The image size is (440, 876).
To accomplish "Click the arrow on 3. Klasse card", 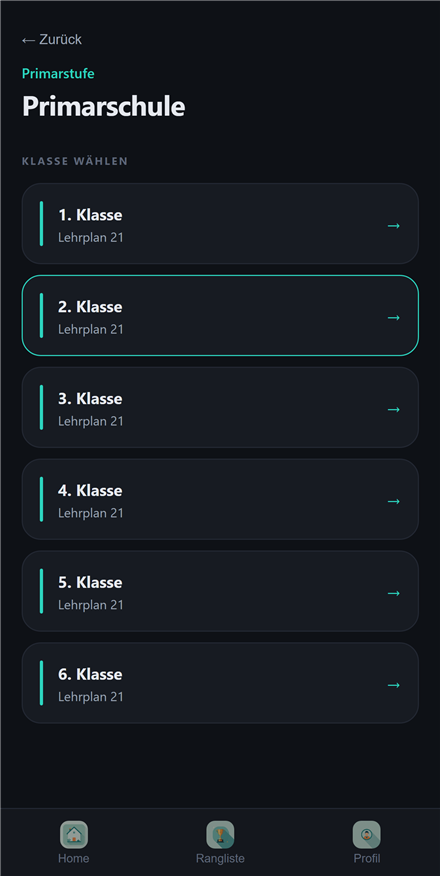I will pyautogui.click(x=394, y=410).
